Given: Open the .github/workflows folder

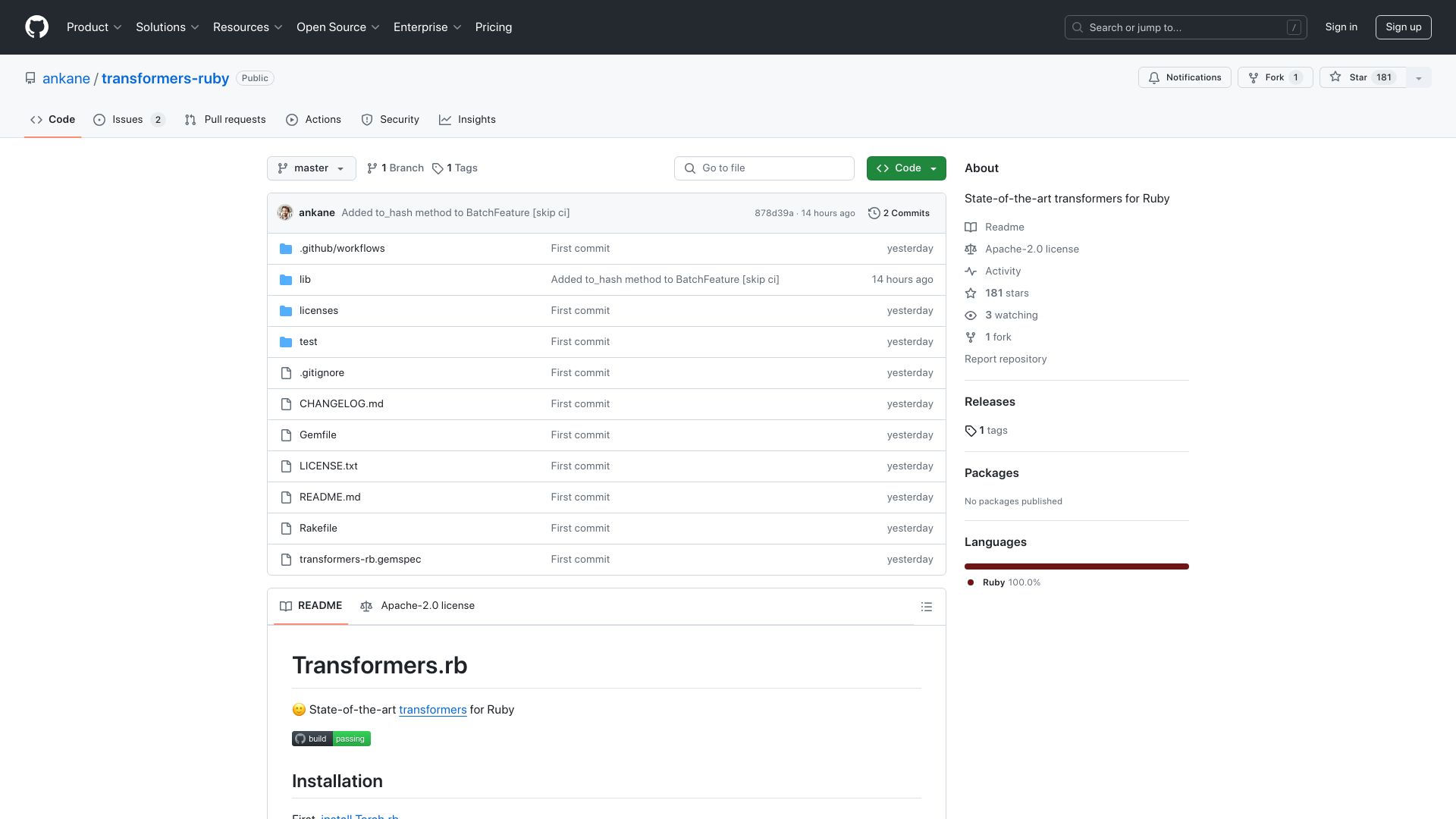Looking at the screenshot, I should click(342, 249).
